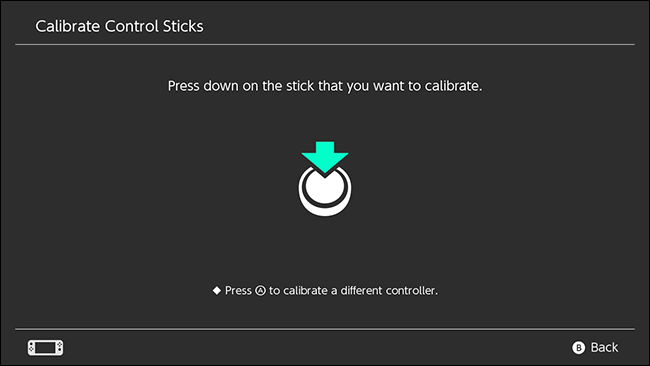Image resolution: width=650 pixels, height=366 pixels.
Task: Click the word Press in the bottom hint
Action: pyautogui.click(x=238, y=291)
